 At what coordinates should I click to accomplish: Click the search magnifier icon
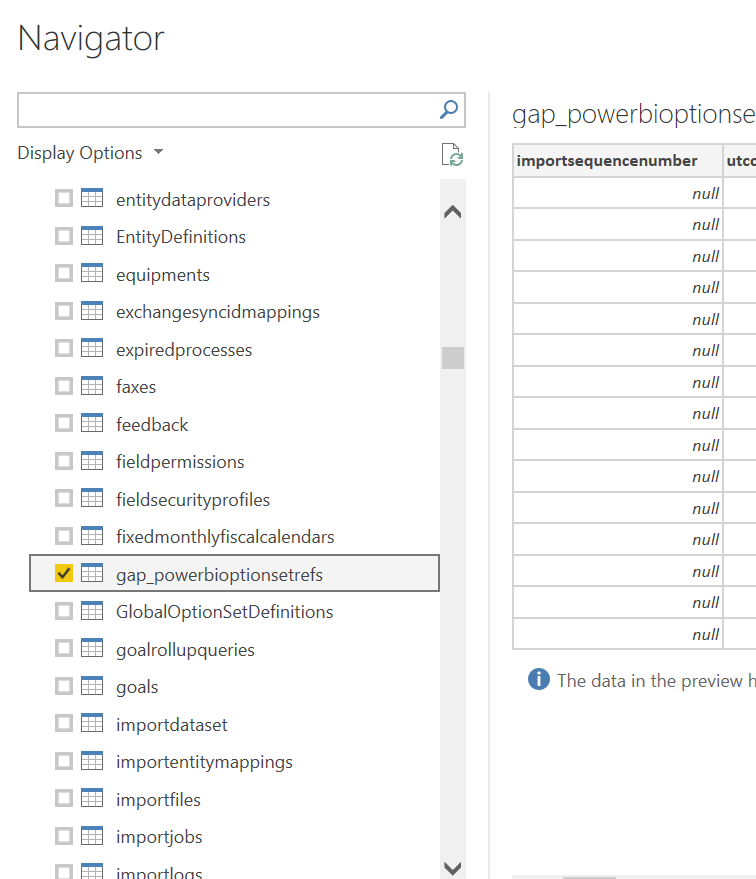449,109
